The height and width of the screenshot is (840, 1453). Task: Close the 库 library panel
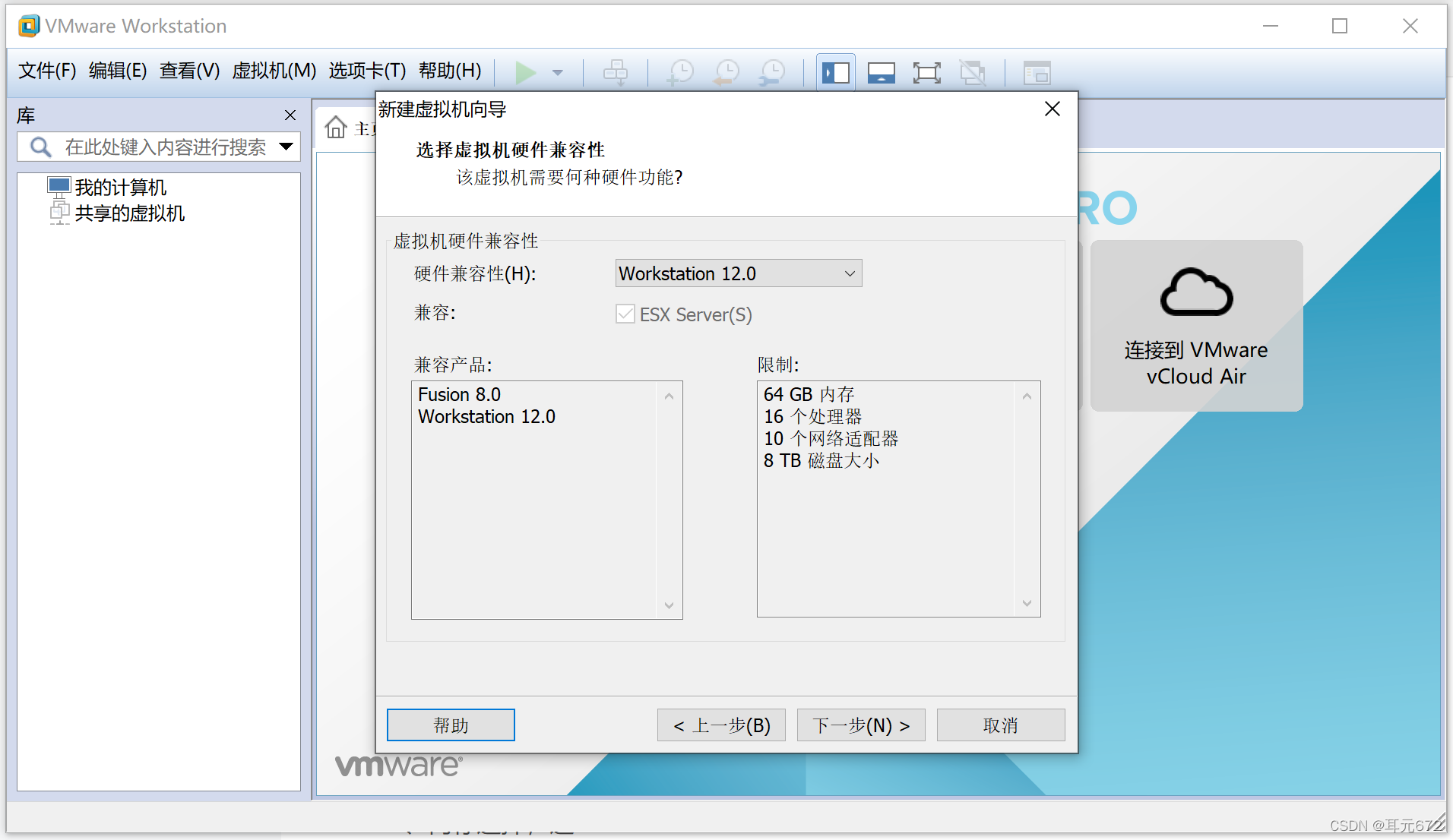[x=290, y=115]
